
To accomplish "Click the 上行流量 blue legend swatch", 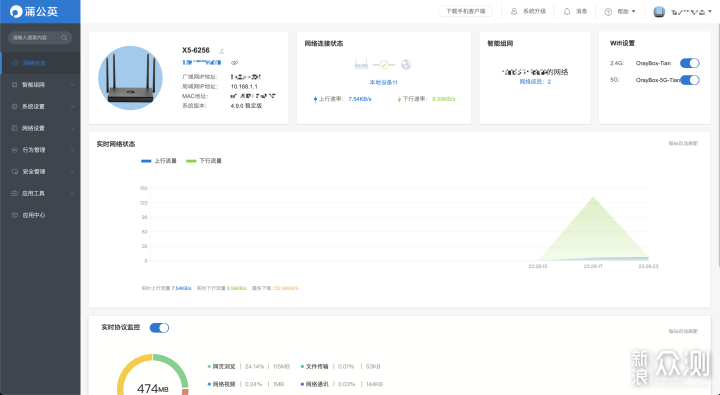I will (x=146, y=161).
